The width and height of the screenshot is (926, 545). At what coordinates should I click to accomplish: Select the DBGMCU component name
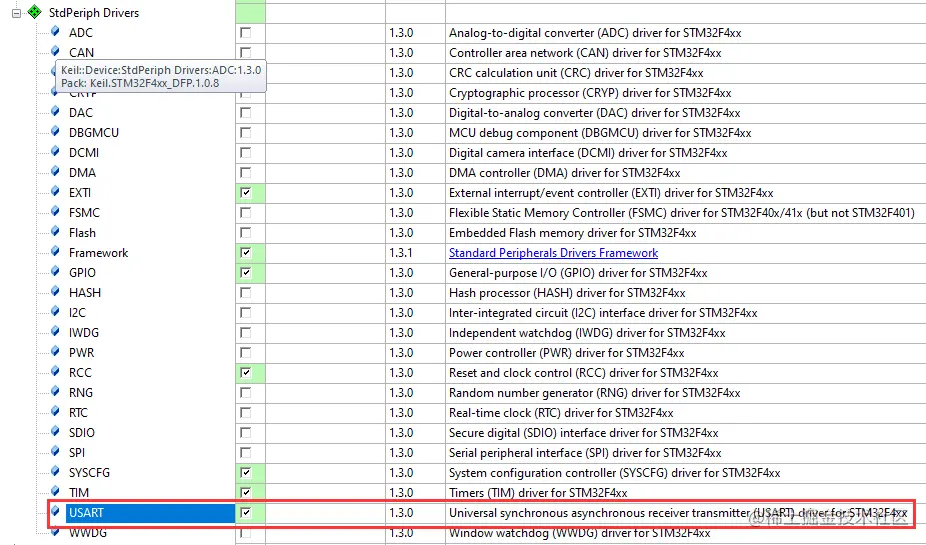[x=94, y=133]
